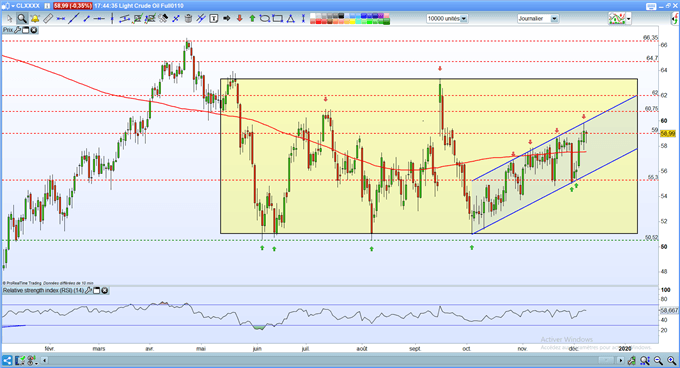
Task: Click the 66,35 resistance level label
Action: (650, 38)
